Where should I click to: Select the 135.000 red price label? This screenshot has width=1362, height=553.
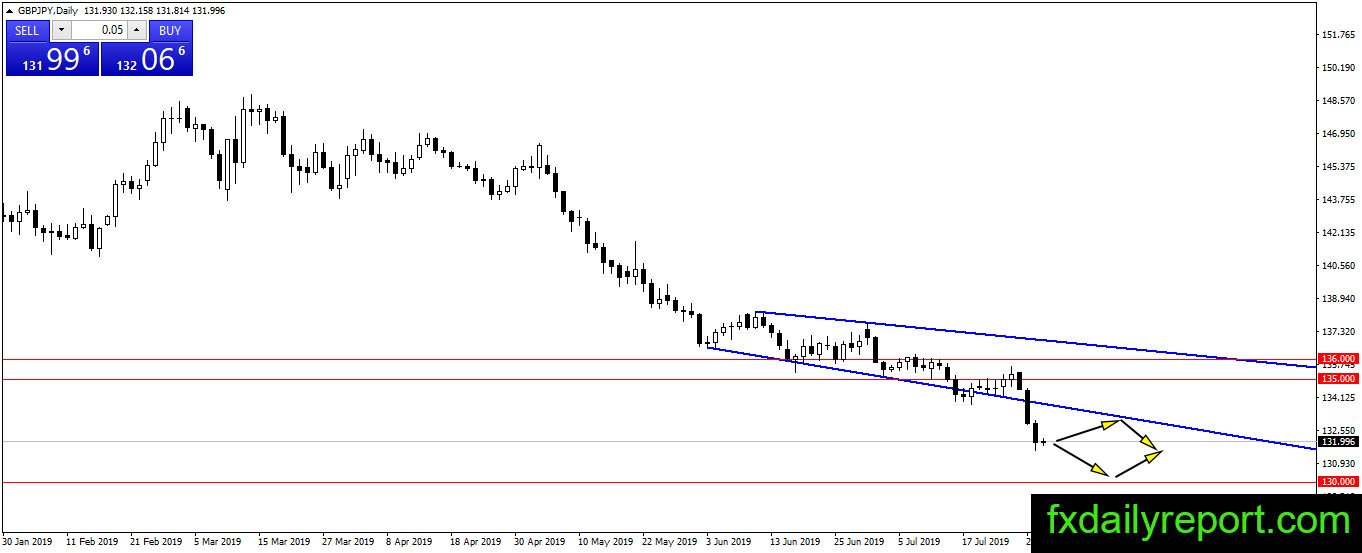click(1338, 379)
